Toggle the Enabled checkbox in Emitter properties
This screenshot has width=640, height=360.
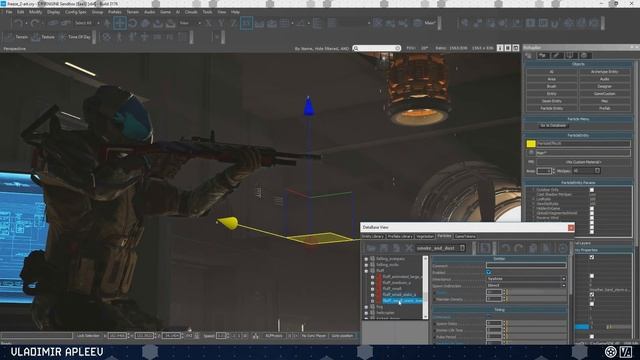pyautogui.click(x=489, y=272)
